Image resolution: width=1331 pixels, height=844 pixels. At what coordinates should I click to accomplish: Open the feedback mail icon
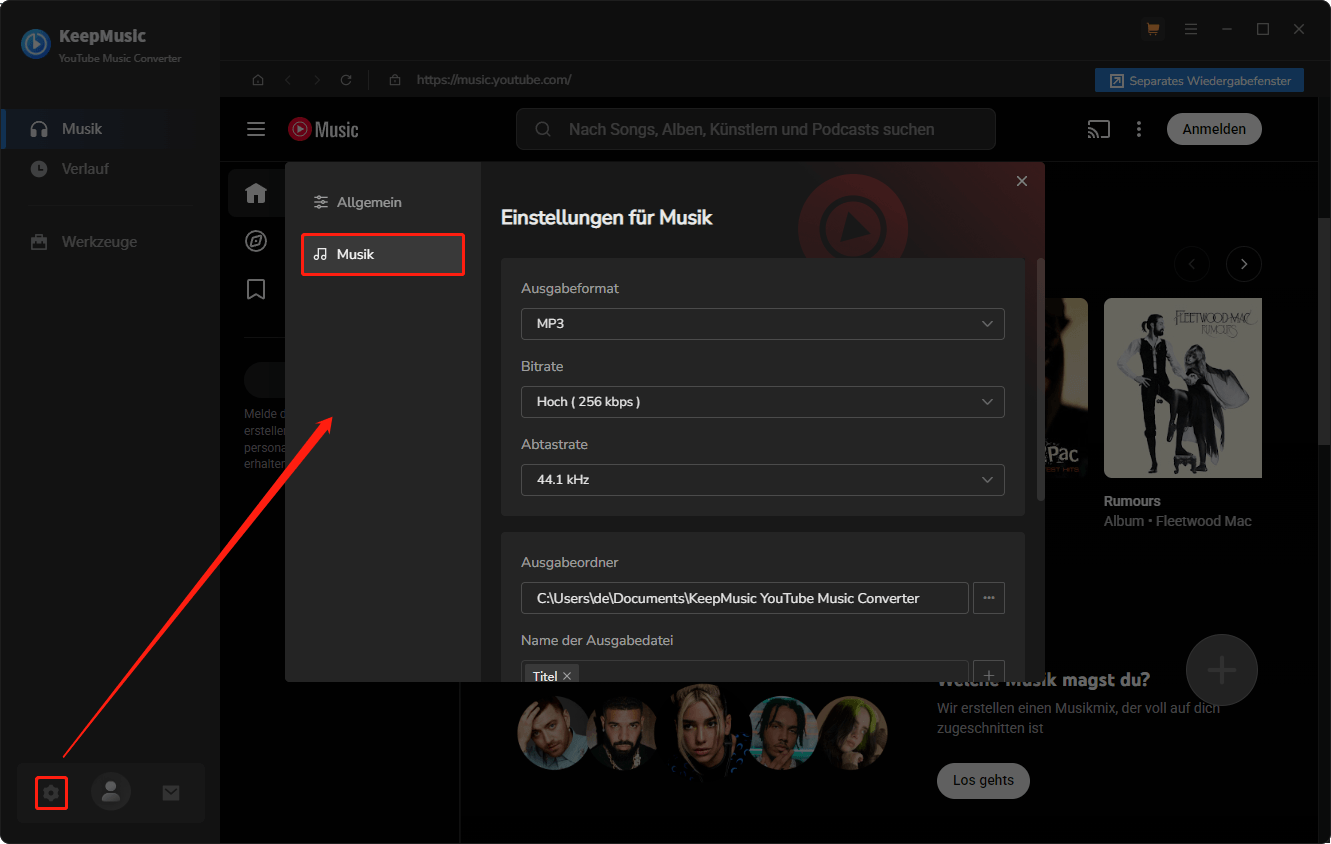(x=170, y=792)
